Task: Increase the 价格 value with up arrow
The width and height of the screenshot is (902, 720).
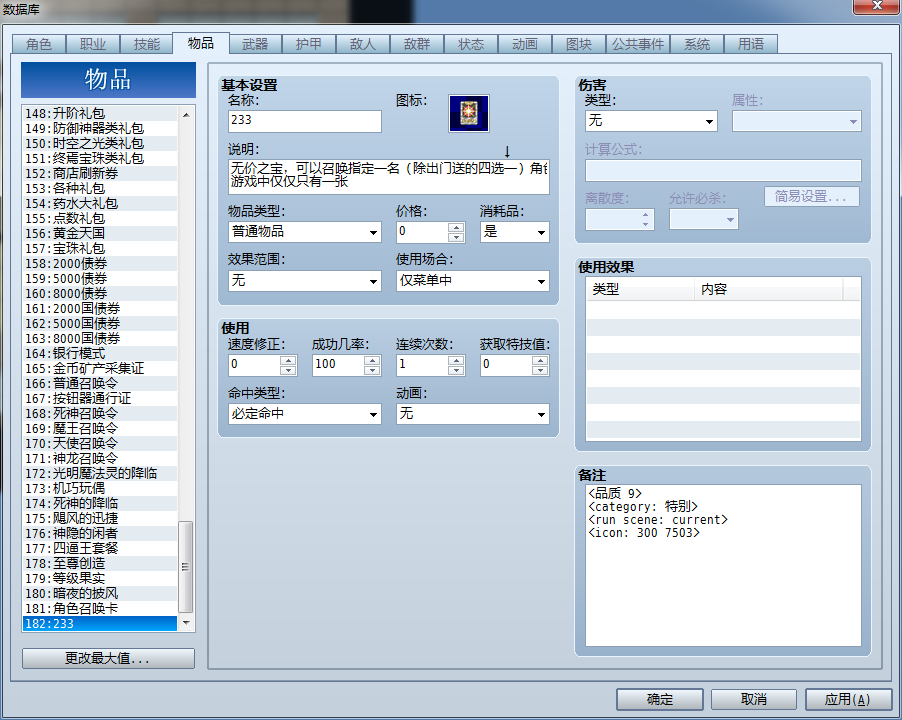Action: [456, 227]
